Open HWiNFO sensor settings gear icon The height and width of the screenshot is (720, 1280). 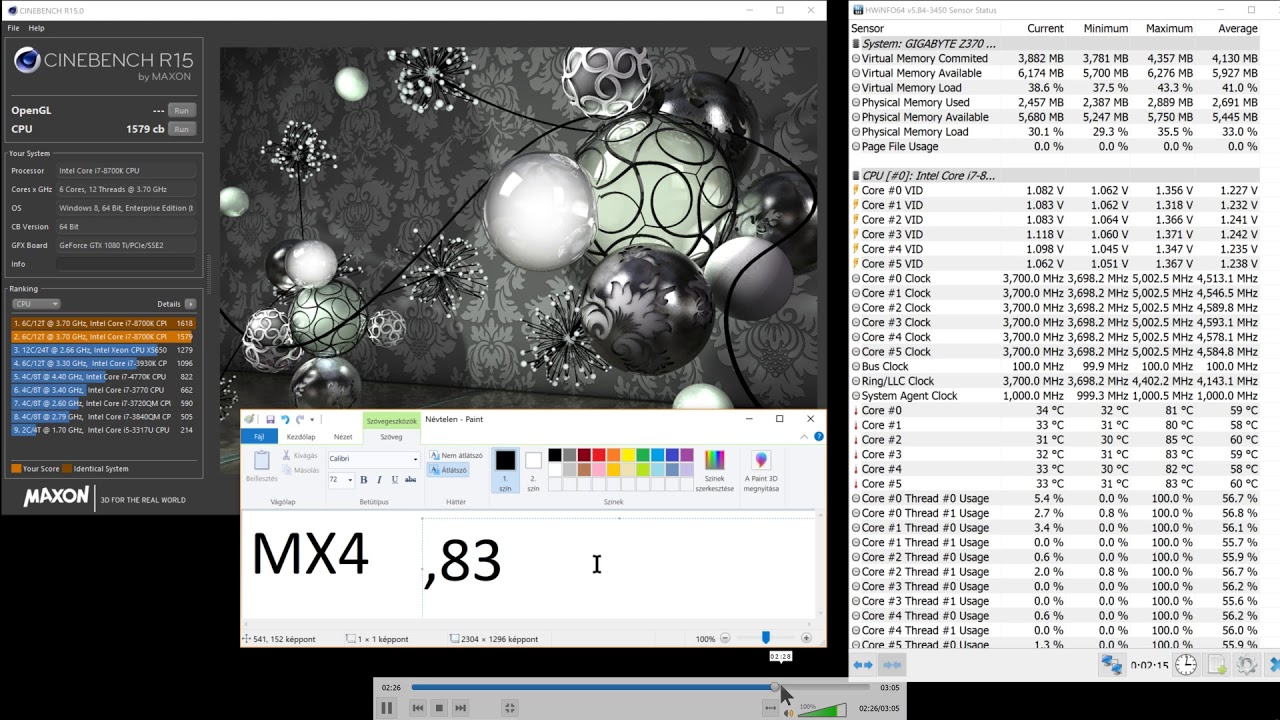[1247, 665]
